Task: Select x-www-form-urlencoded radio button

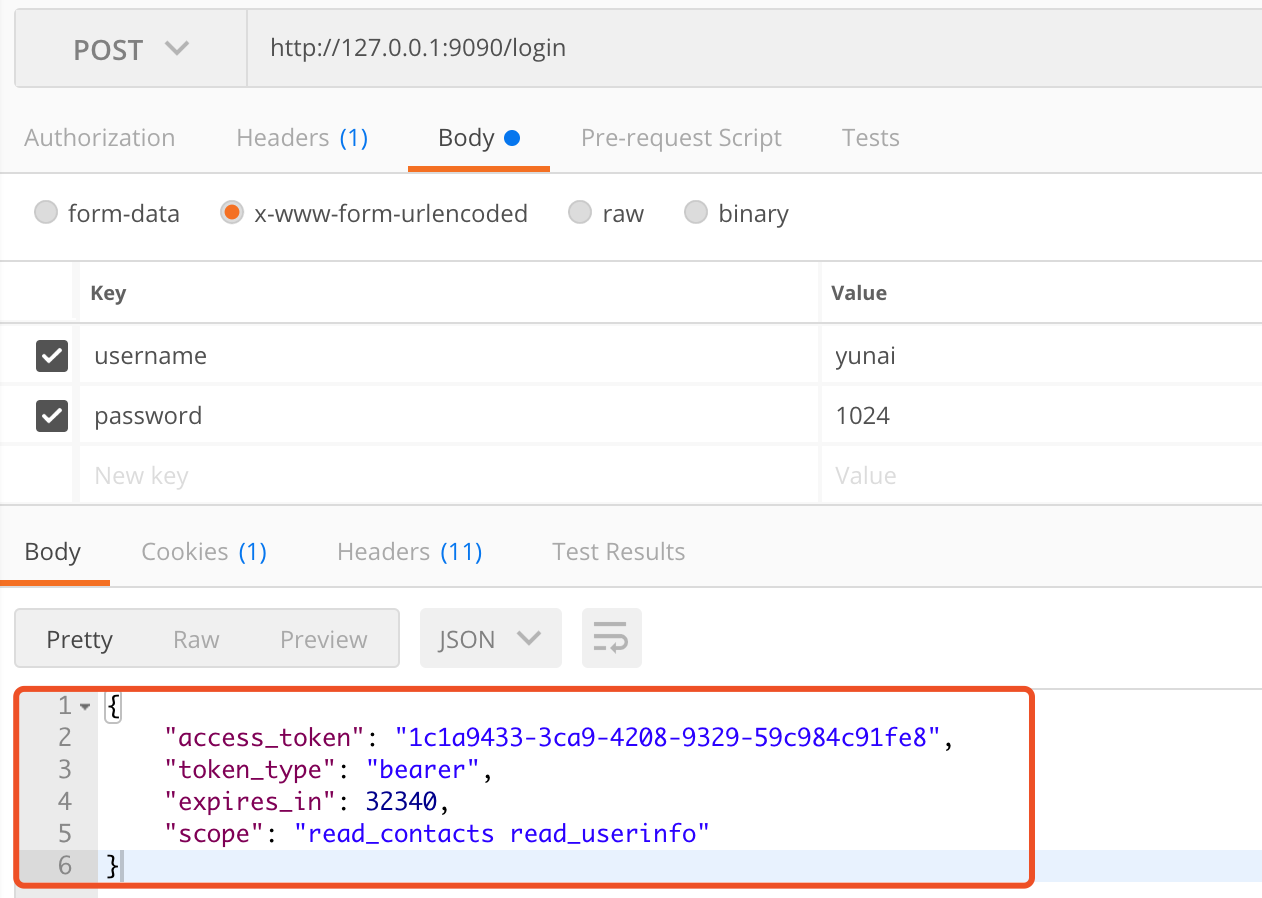Action: [232, 213]
